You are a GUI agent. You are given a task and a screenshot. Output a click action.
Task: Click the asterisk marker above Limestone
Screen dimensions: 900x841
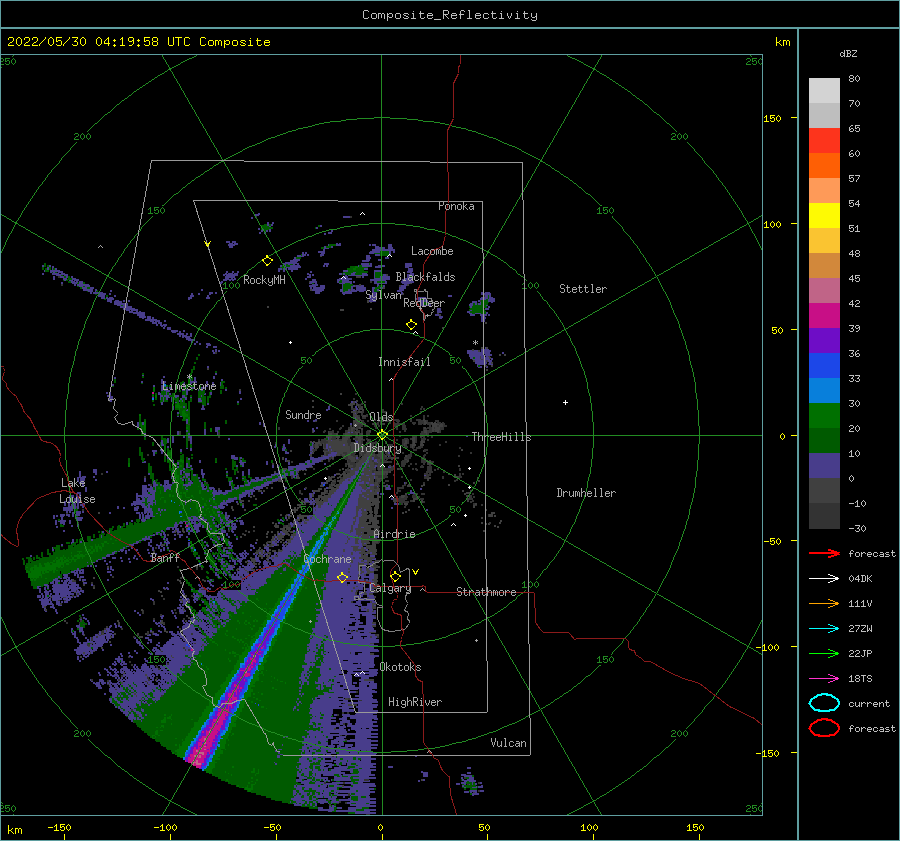[189, 377]
